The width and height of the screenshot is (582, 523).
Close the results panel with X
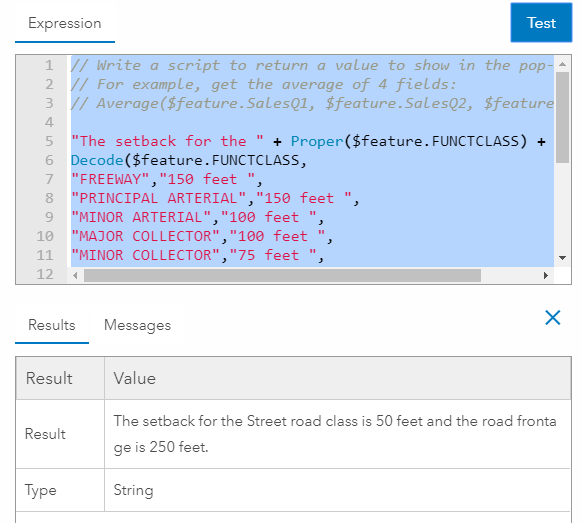click(553, 318)
